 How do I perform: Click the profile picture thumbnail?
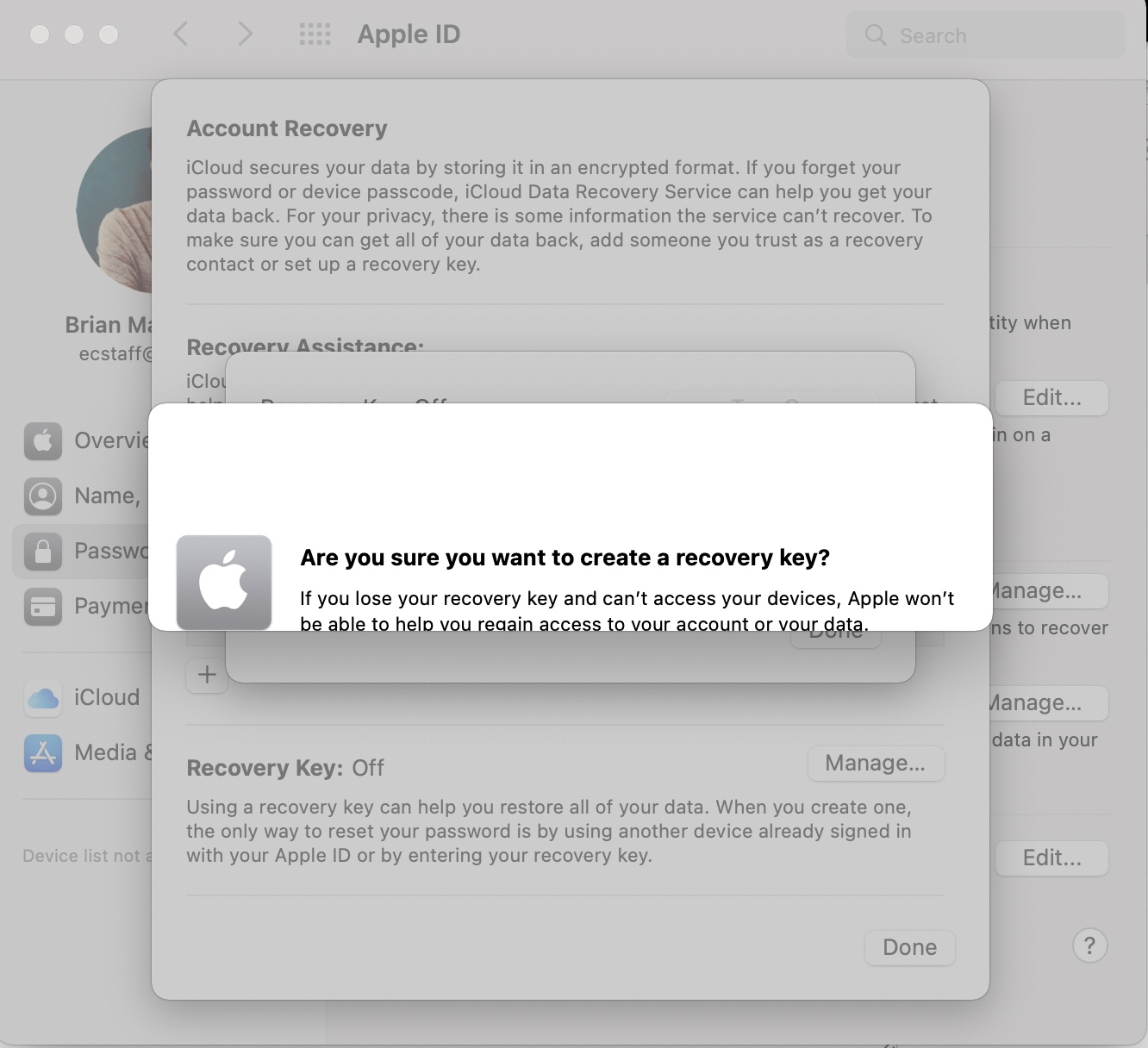(115, 210)
